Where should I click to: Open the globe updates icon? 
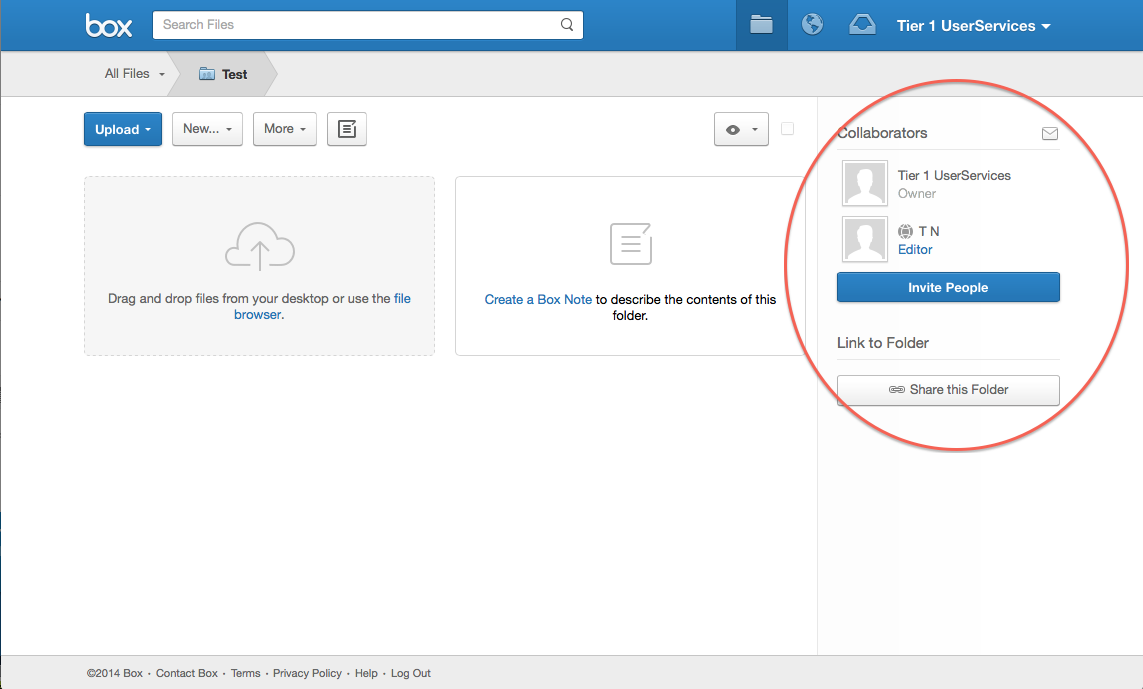[813, 25]
